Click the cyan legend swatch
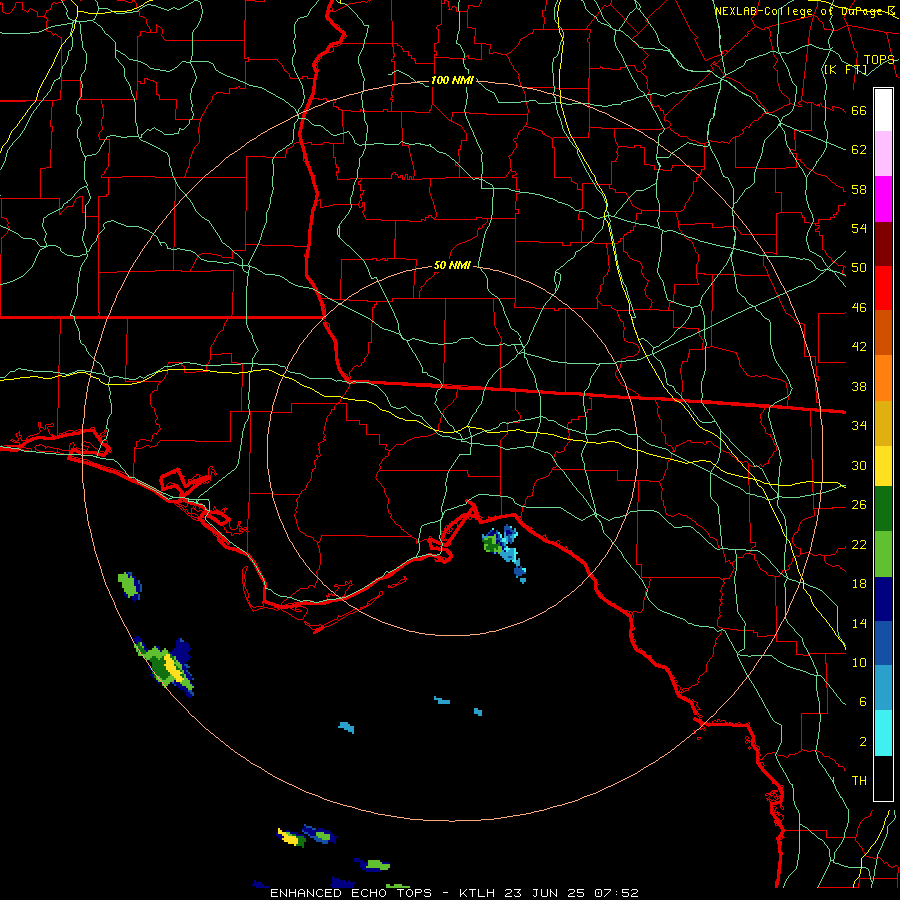Screen dimensions: 900x900 coord(883,733)
